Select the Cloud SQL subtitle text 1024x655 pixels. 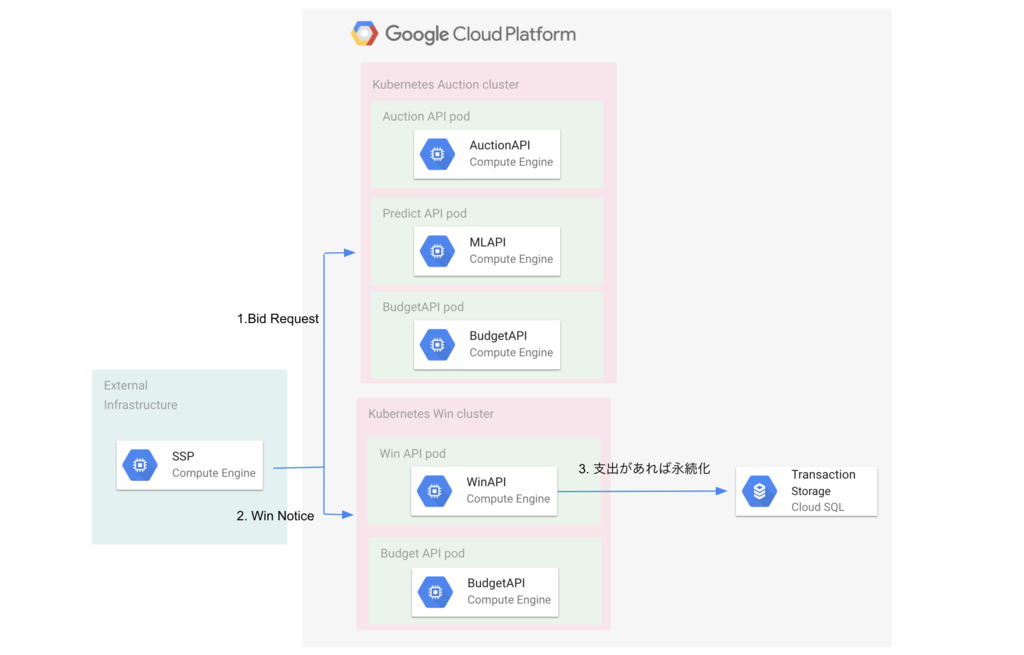817,507
